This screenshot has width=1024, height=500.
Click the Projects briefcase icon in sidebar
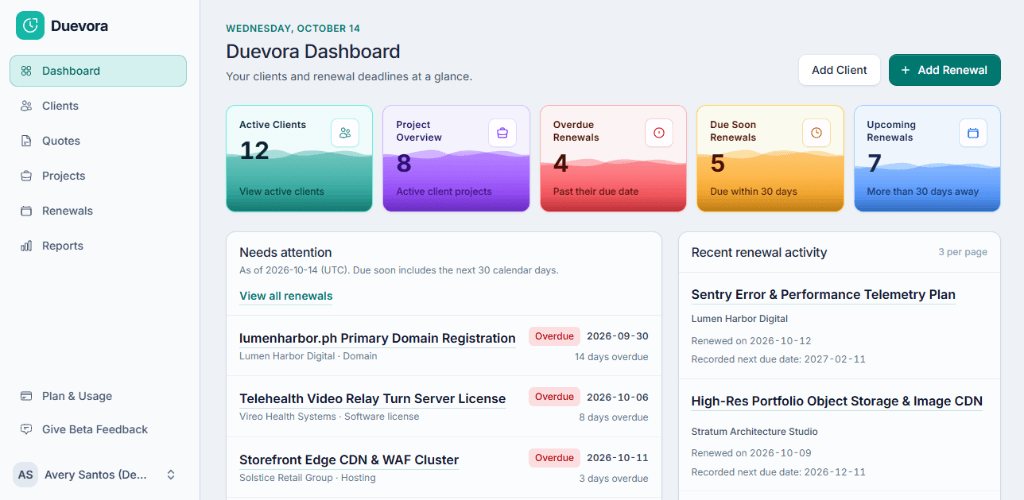click(x=26, y=176)
